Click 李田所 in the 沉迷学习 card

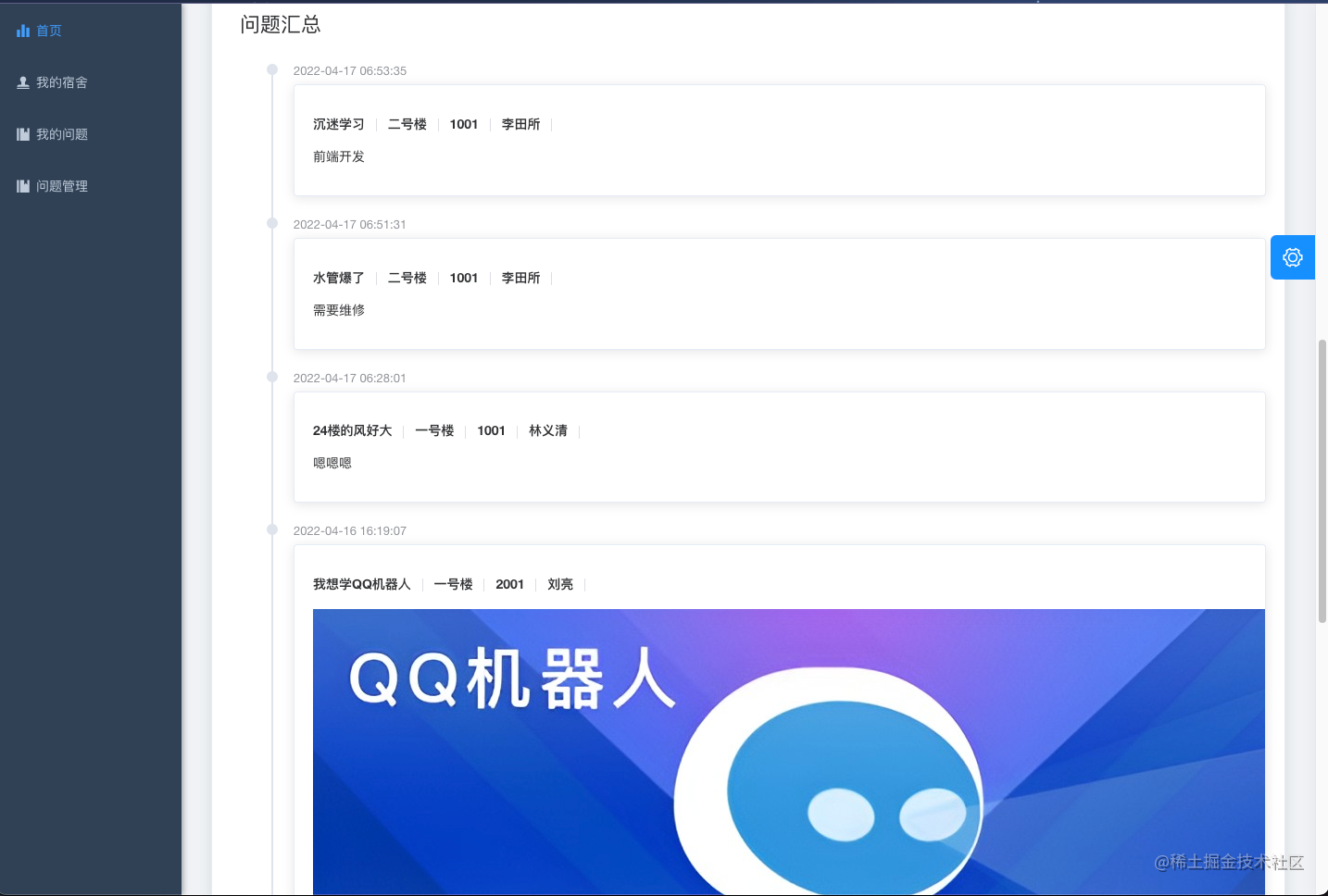tap(521, 124)
